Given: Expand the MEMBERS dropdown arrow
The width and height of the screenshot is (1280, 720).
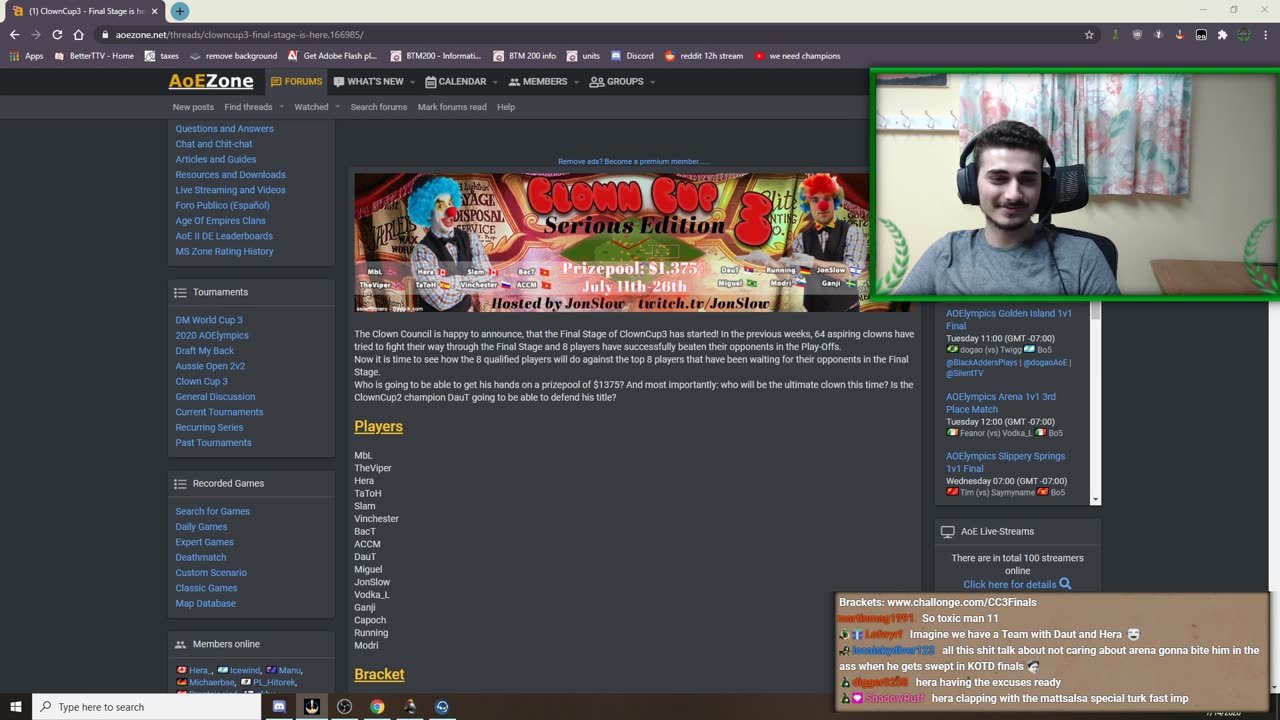Looking at the screenshot, I should [575, 82].
